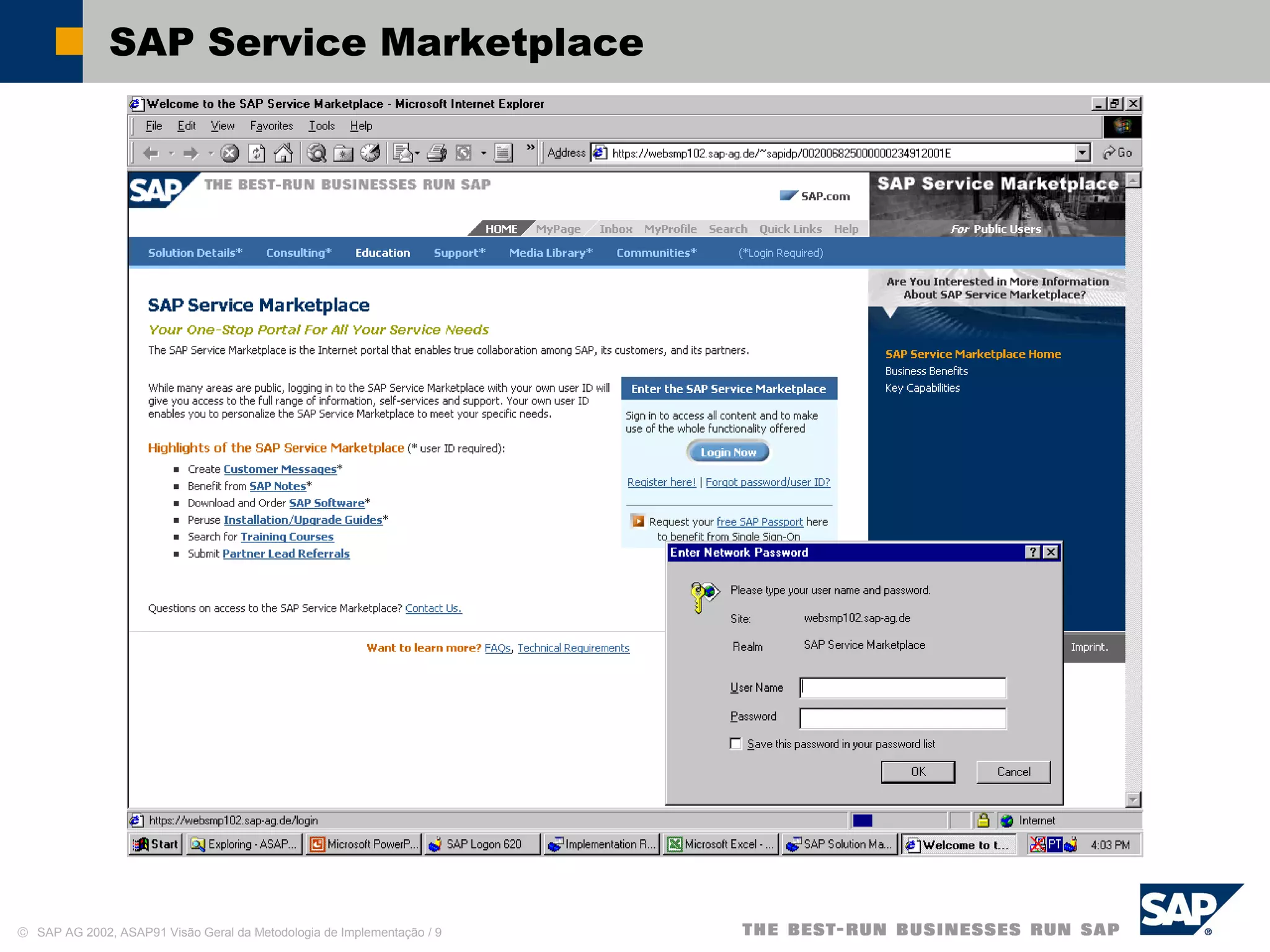The width and height of the screenshot is (1270, 952).
Task: Click the Edit page toolbar icon
Action: [464, 153]
